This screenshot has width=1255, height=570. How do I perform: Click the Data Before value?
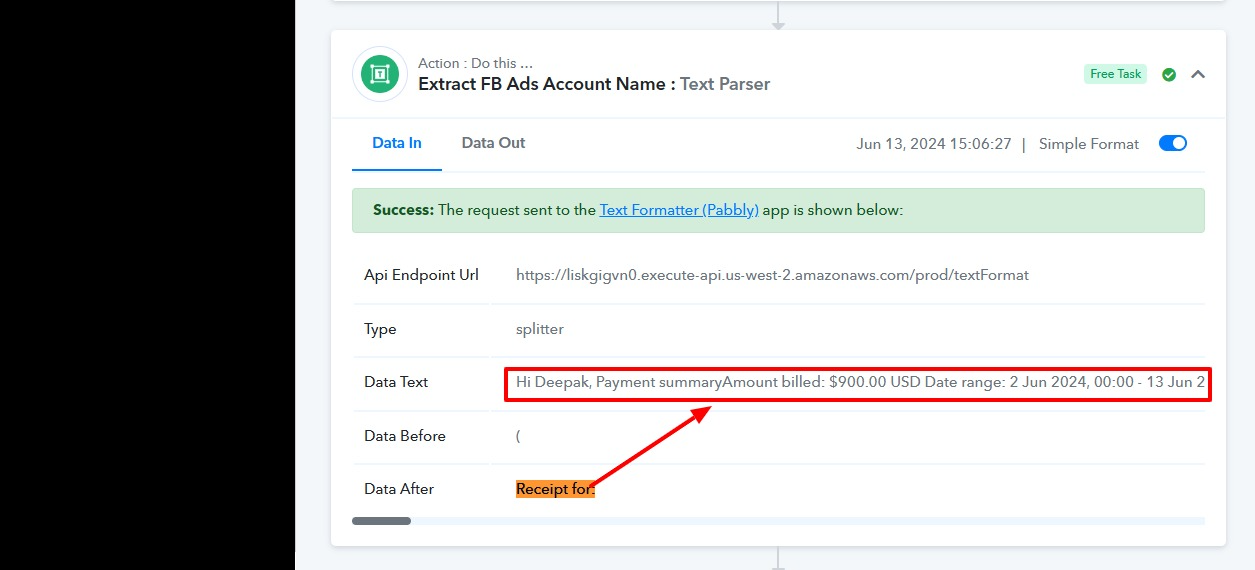[518, 436]
